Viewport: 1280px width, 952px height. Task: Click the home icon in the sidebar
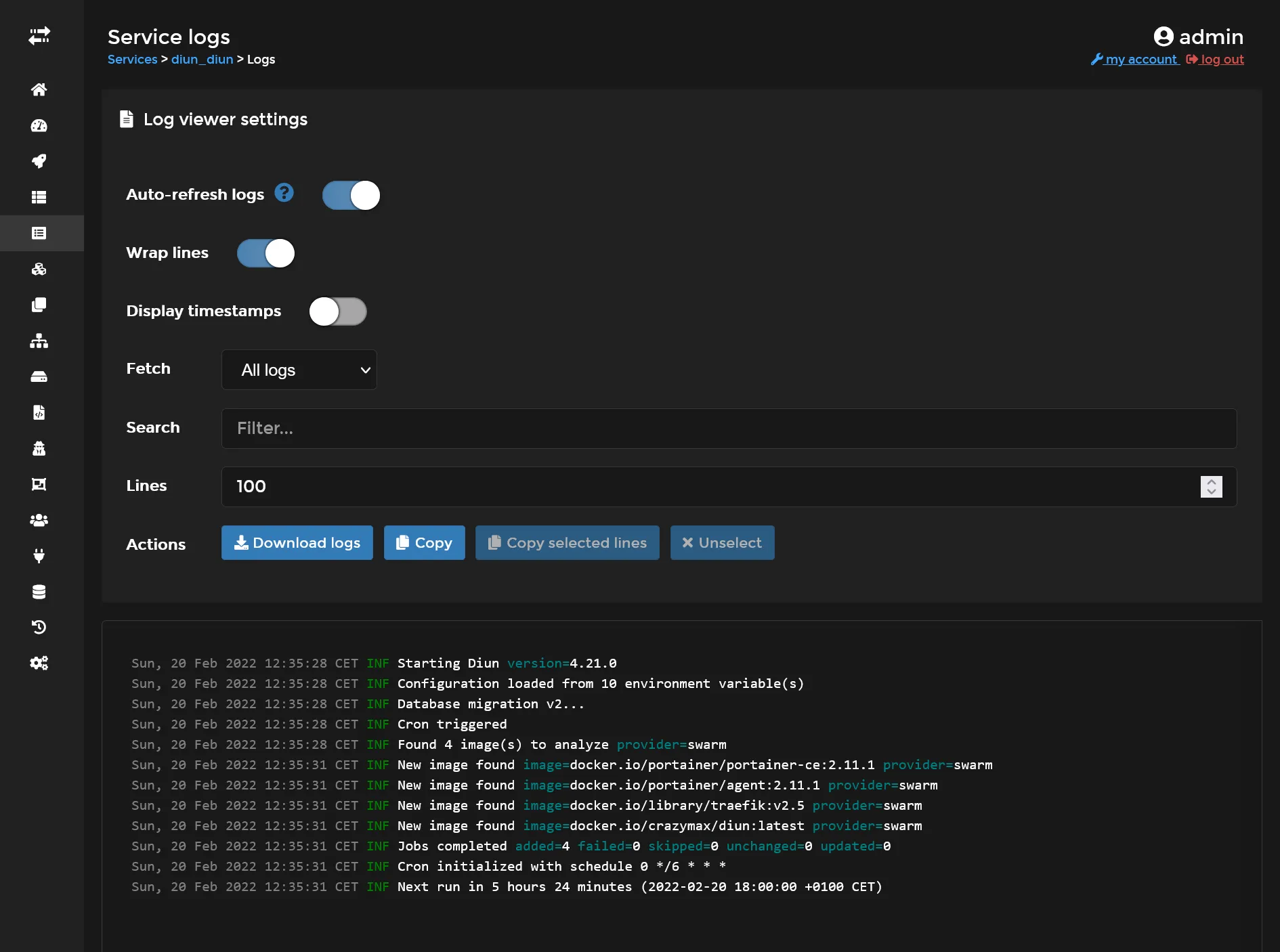point(39,89)
